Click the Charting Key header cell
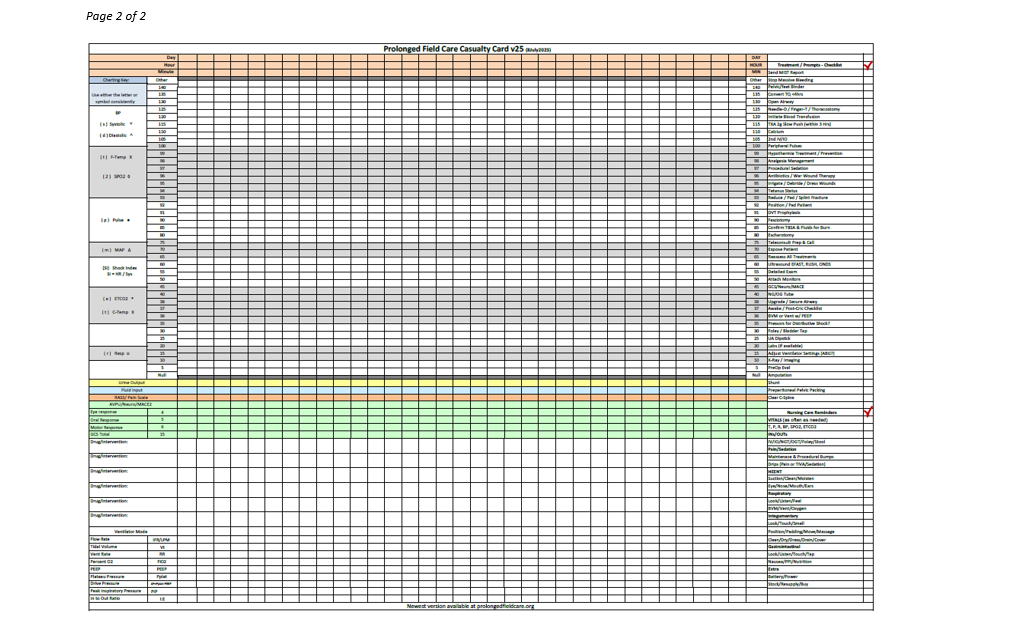 pyautogui.click(x=118, y=80)
